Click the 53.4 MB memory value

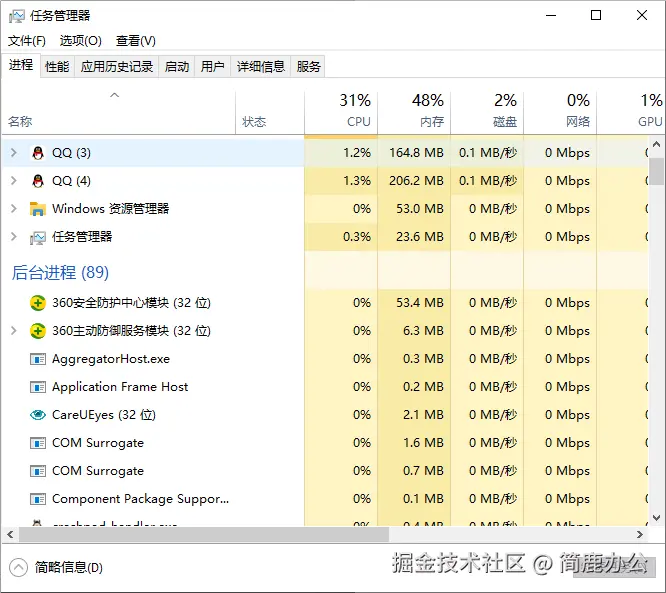point(420,303)
